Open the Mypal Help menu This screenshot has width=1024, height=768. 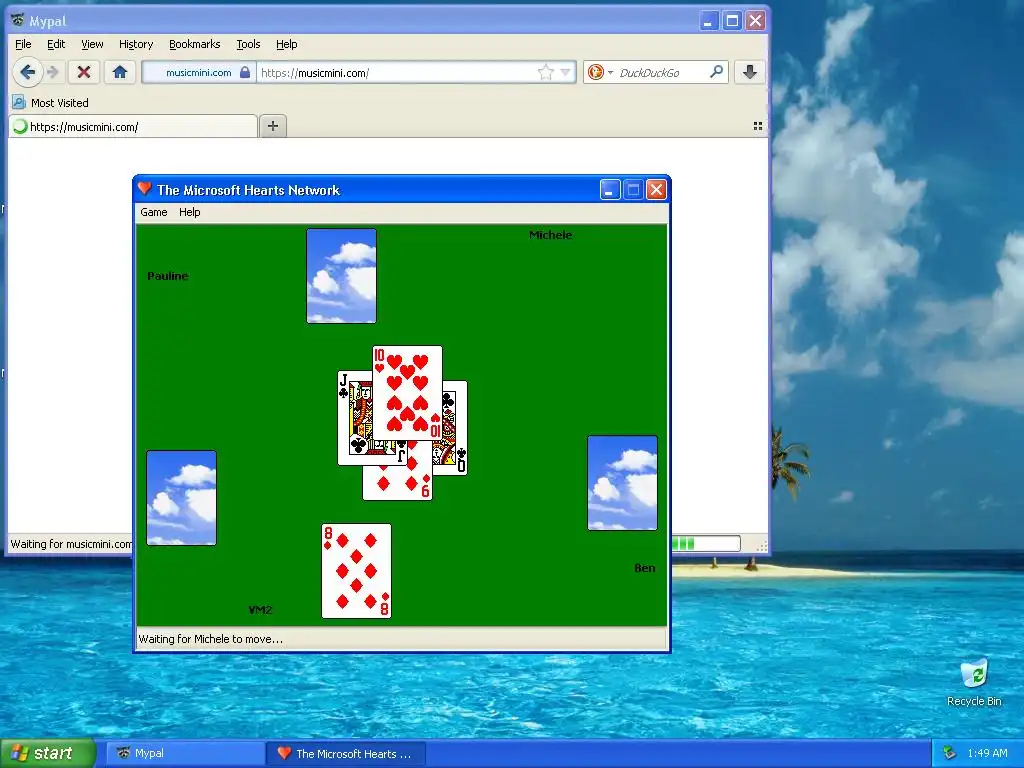pos(286,44)
